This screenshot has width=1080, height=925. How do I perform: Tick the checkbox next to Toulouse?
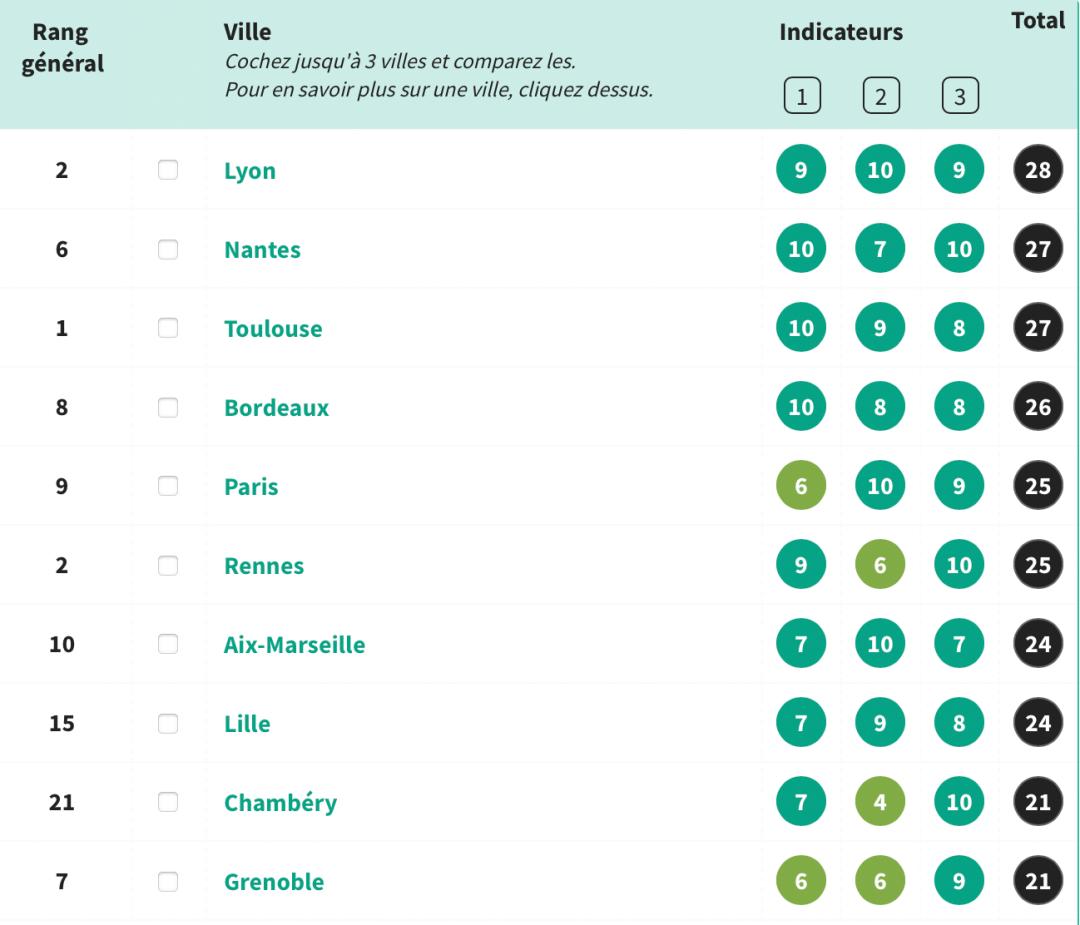pyautogui.click(x=168, y=328)
